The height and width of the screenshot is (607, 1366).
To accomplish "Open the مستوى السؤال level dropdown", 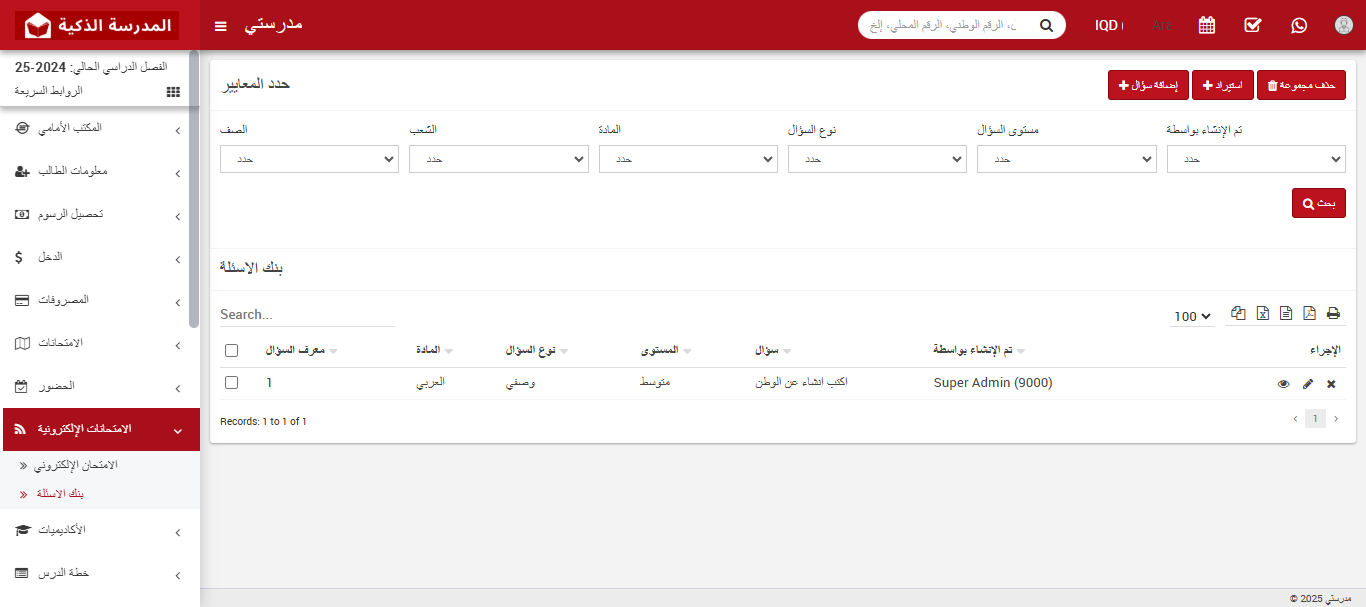I will [1066, 158].
